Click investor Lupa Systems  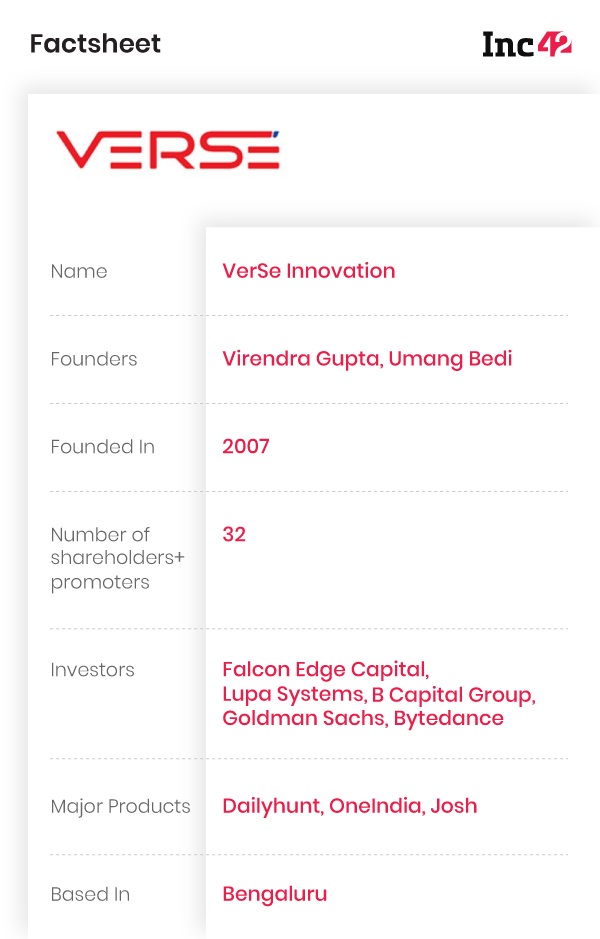pos(293,694)
